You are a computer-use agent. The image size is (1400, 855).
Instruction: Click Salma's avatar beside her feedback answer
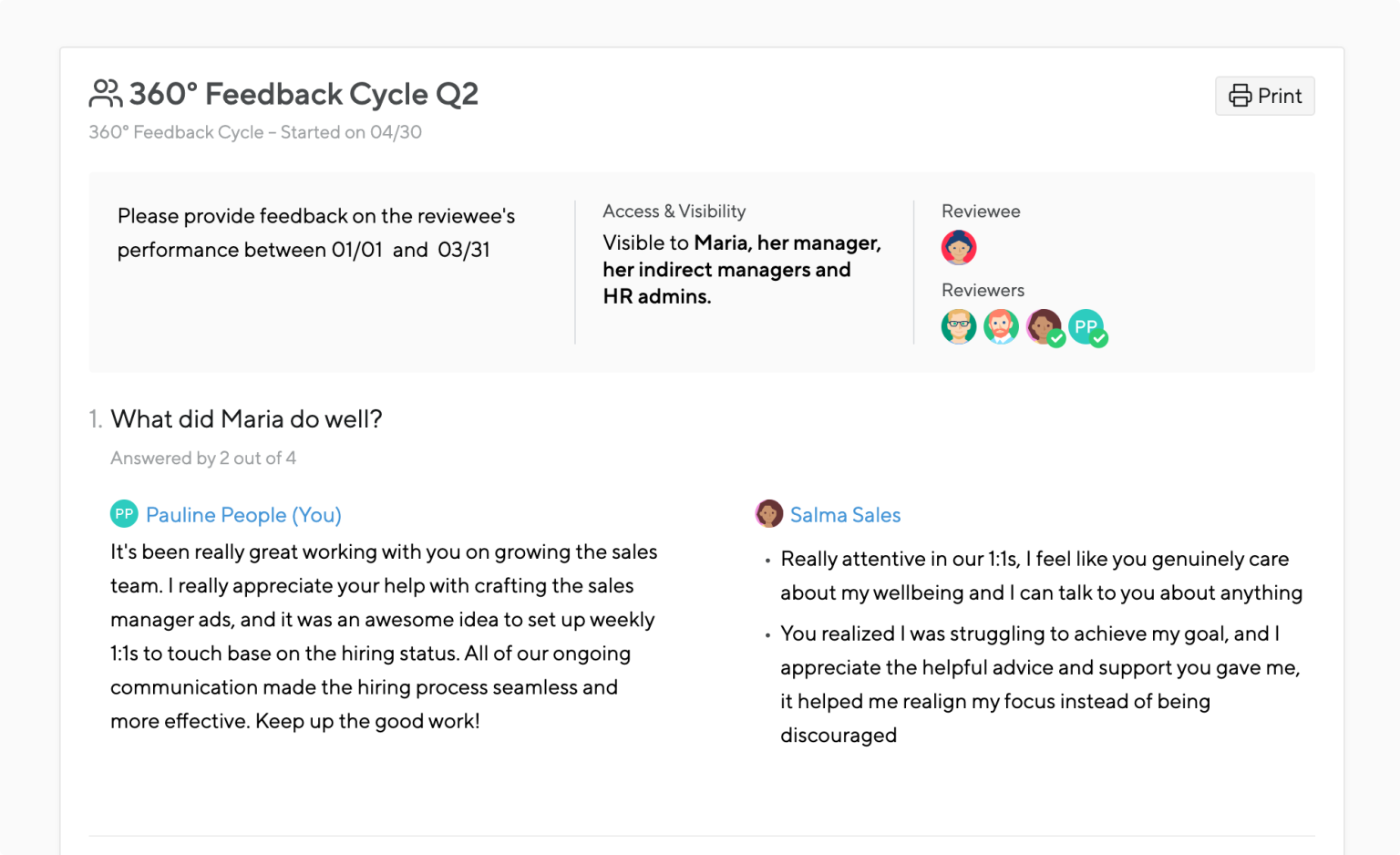tap(769, 513)
